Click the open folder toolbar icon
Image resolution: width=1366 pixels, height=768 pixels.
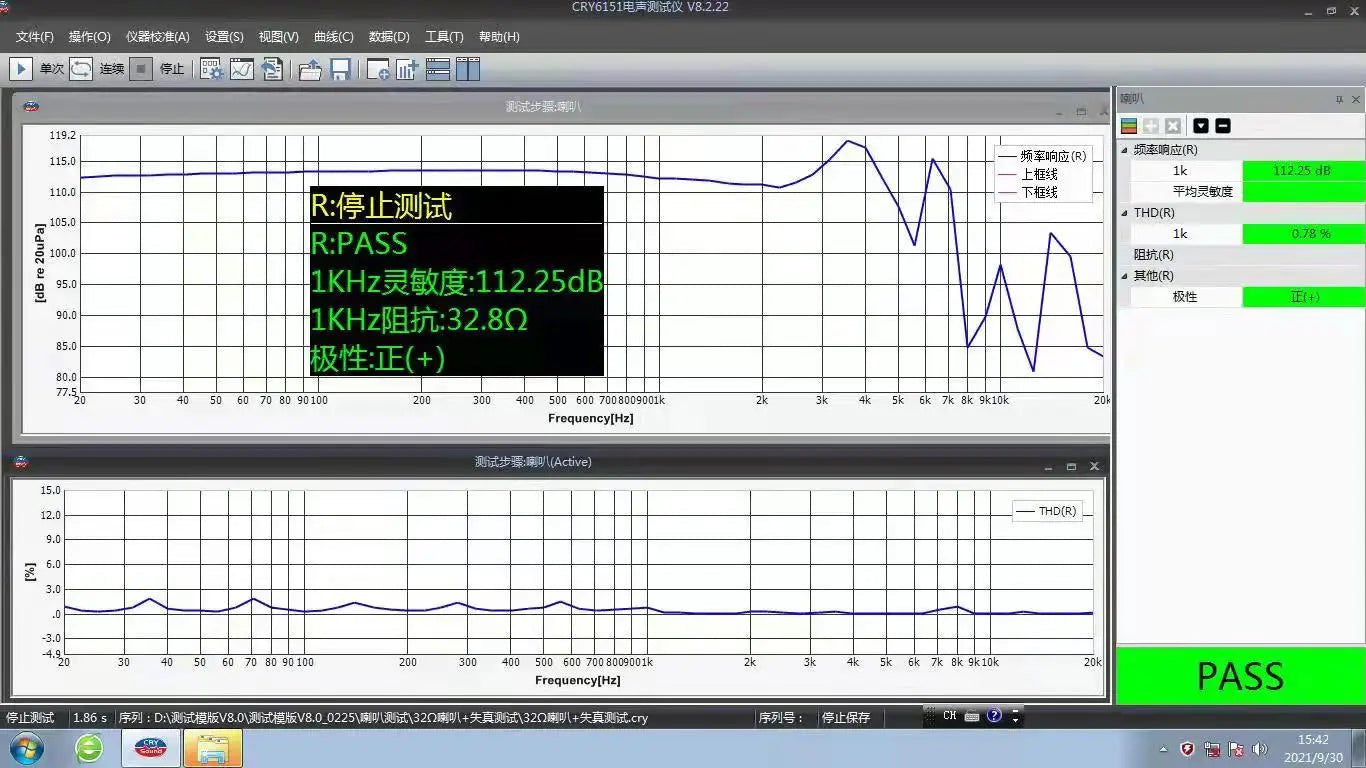tap(310, 69)
